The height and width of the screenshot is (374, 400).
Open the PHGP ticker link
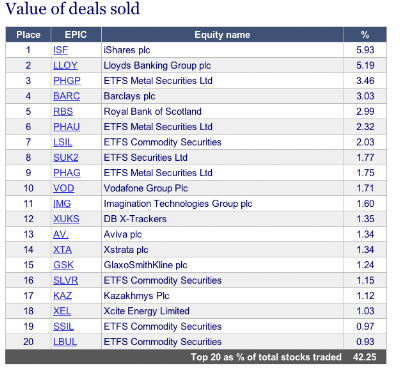(67, 81)
